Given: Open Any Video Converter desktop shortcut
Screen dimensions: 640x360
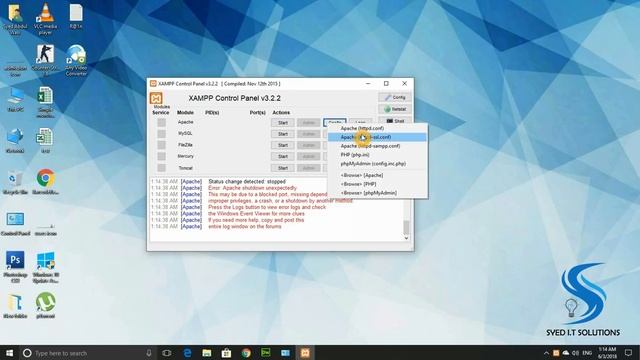Looking at the screenshot, I should (76, 60).
